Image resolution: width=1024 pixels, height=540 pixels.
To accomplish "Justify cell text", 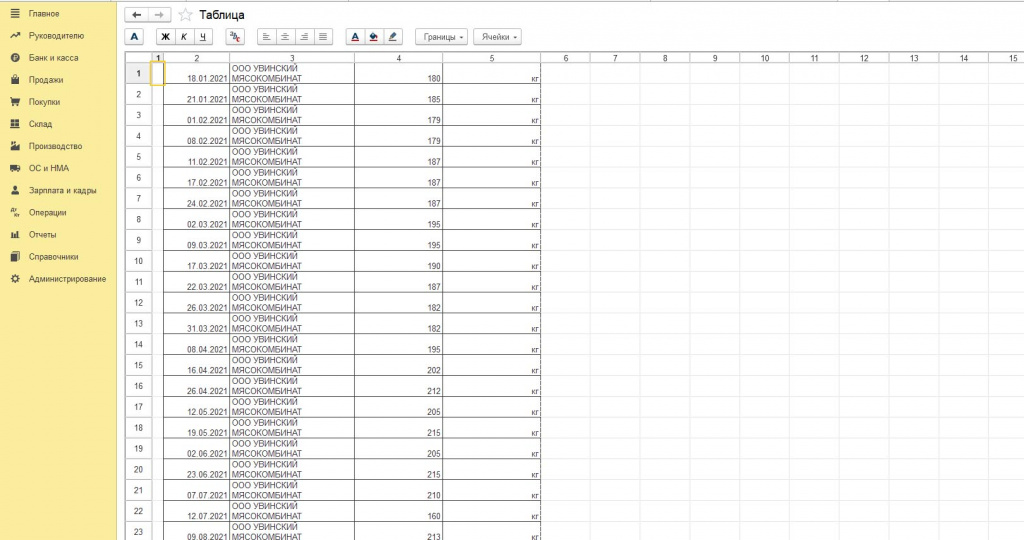I will [x=323, y=37].
